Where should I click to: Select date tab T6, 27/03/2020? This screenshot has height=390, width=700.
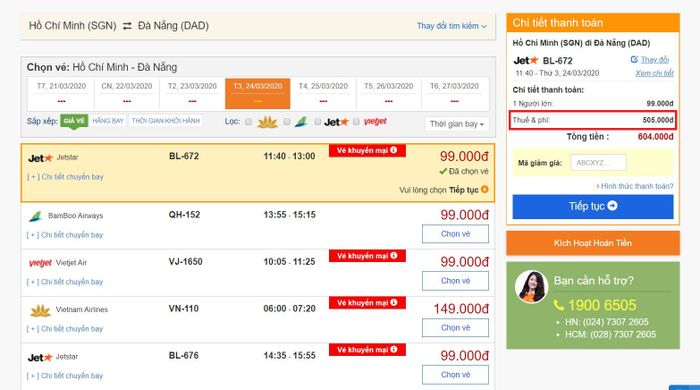(x=454, y=93)
